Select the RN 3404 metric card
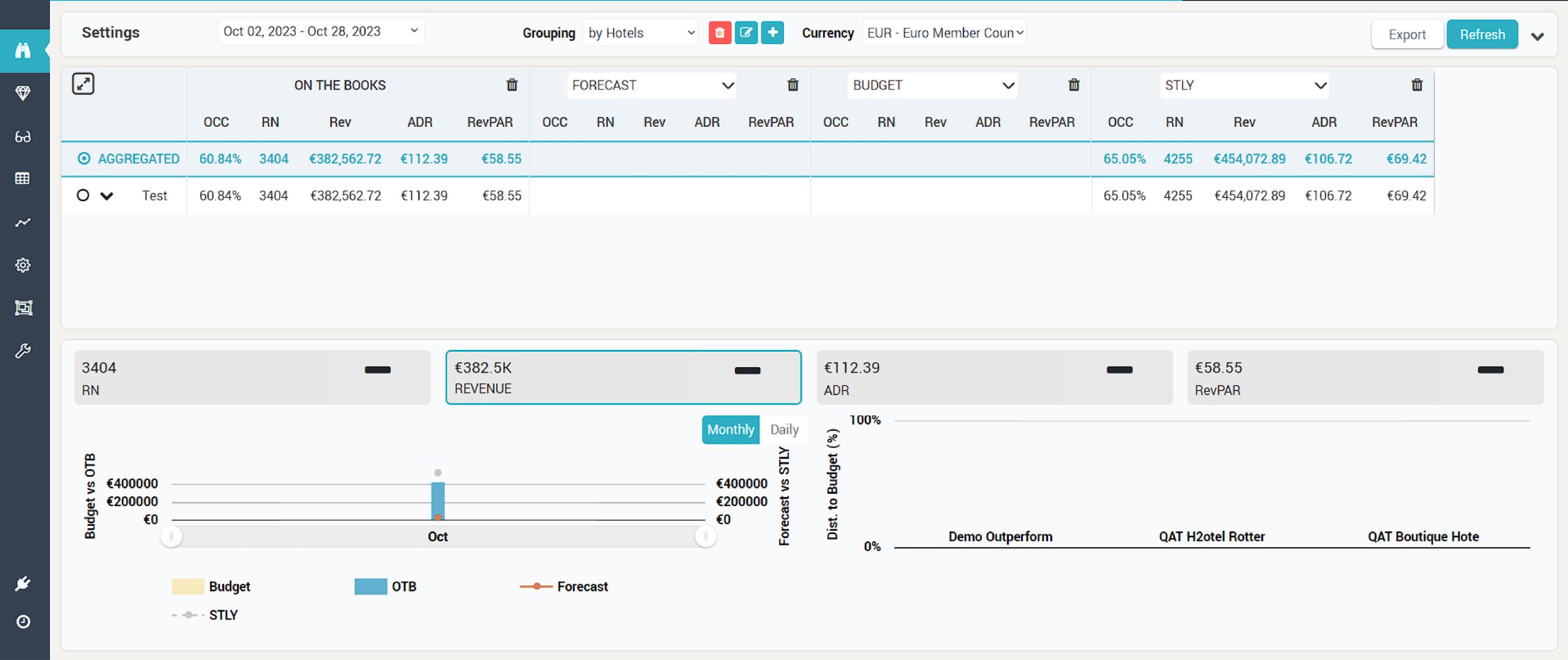The image size is (1568, 660). click(252, 377)
